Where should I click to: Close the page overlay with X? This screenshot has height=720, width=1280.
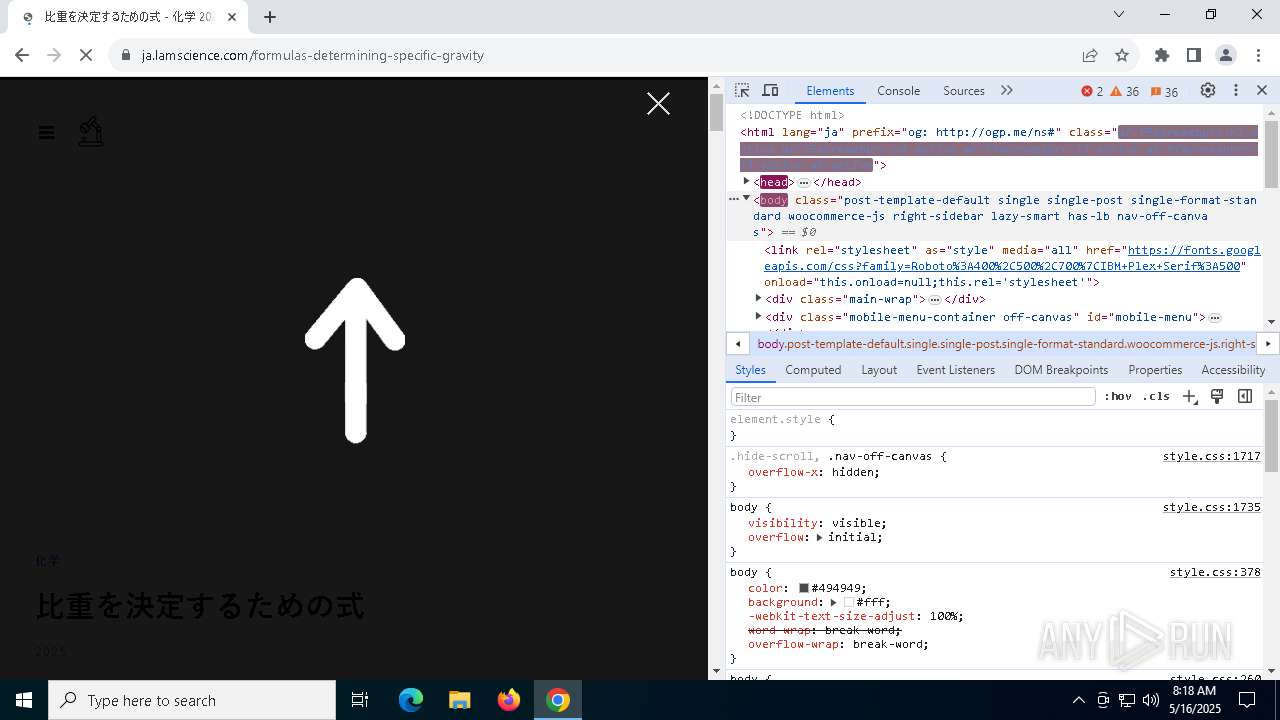658,104
